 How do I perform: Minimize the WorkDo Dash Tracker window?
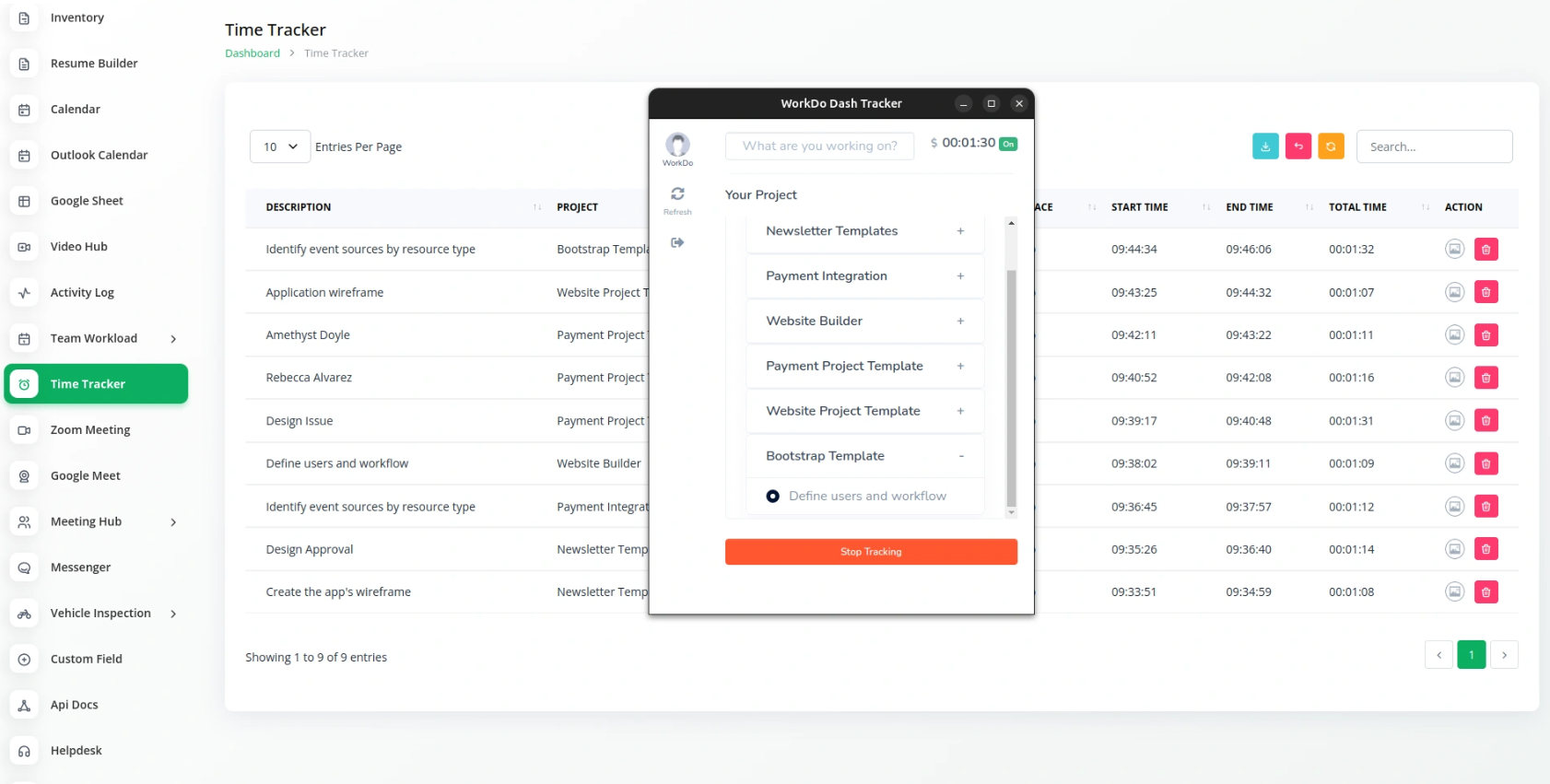[963, 104]
